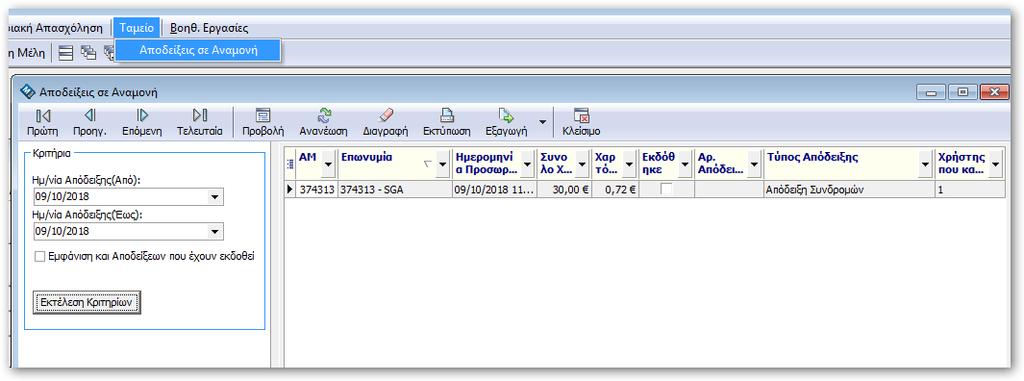This screenshot has width=1024, height=381.
Task: Open the Ημ/νία Απόδειξης(Από) date dropdown
Action: pyautogui.click(x=214, y=197)
